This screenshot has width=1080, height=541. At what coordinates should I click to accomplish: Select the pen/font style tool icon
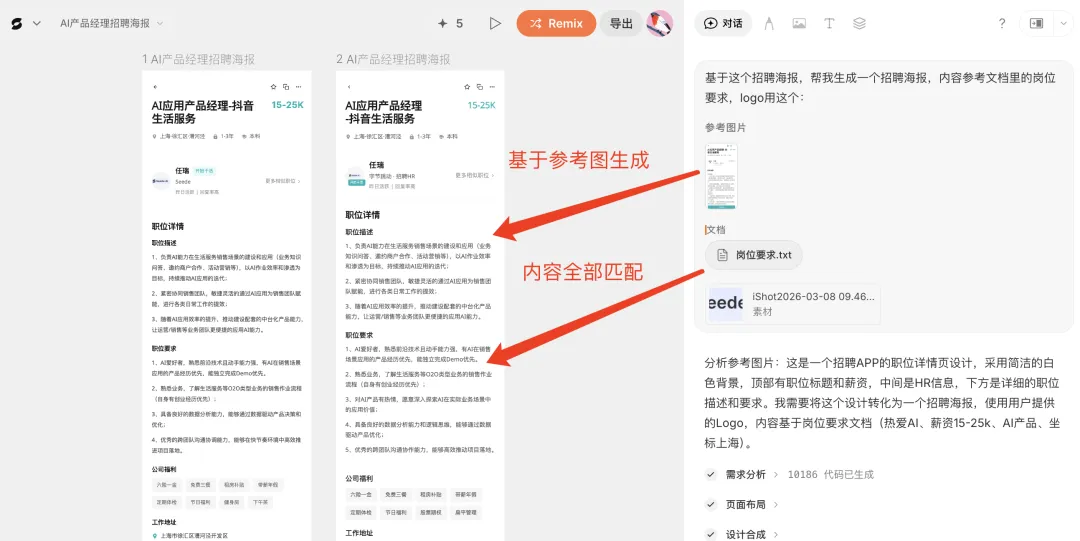tap(769, 23)
